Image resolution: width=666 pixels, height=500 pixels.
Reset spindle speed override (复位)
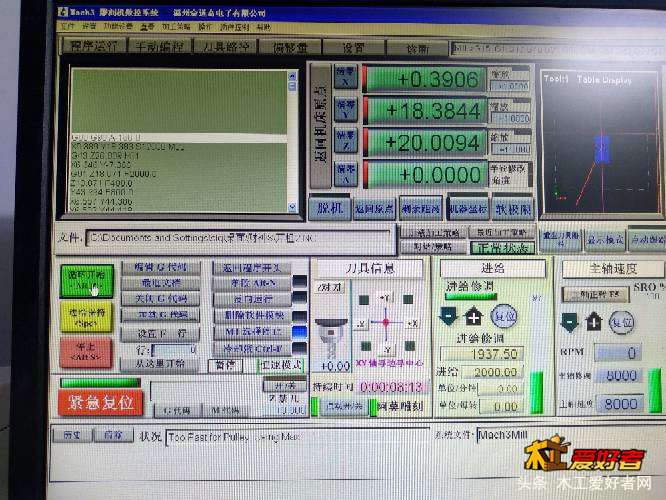[x=622, y=322]
